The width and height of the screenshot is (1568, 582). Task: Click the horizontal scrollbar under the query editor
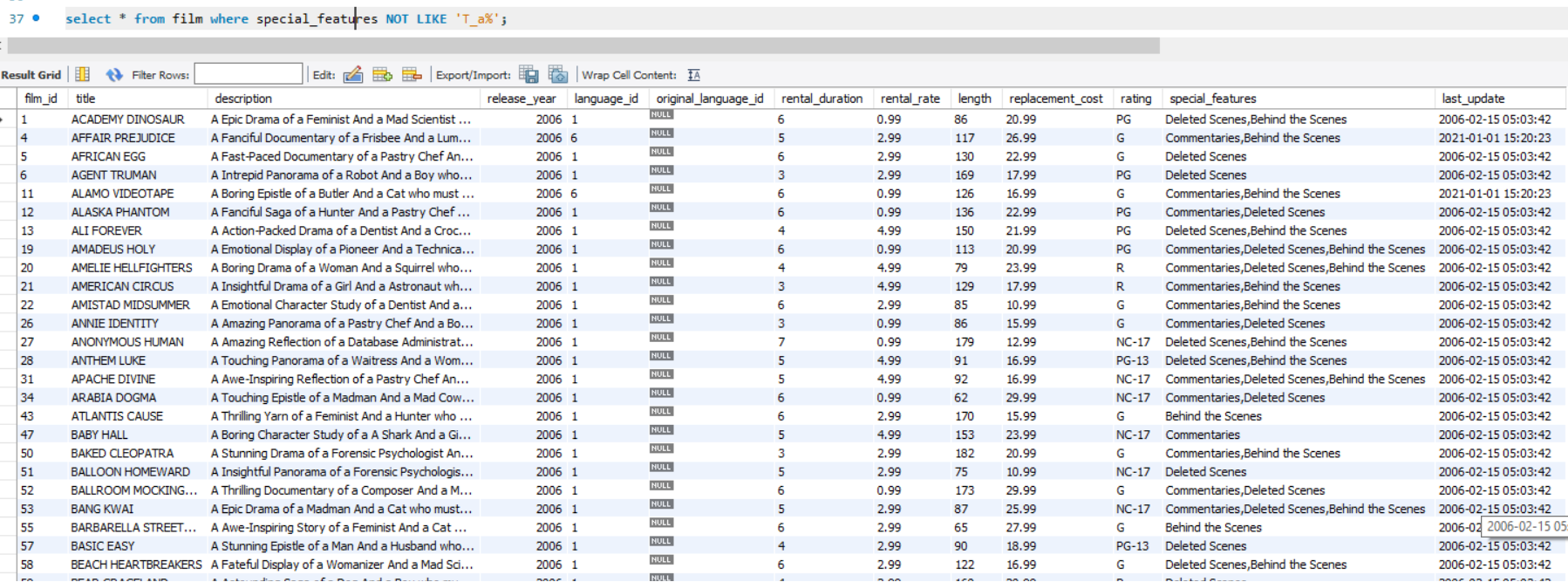pyautogui.click(x=583, y=45)
